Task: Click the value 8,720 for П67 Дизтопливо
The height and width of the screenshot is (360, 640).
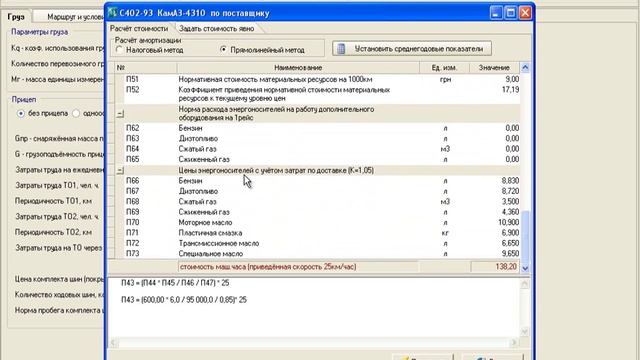Action: click(510, 191)
